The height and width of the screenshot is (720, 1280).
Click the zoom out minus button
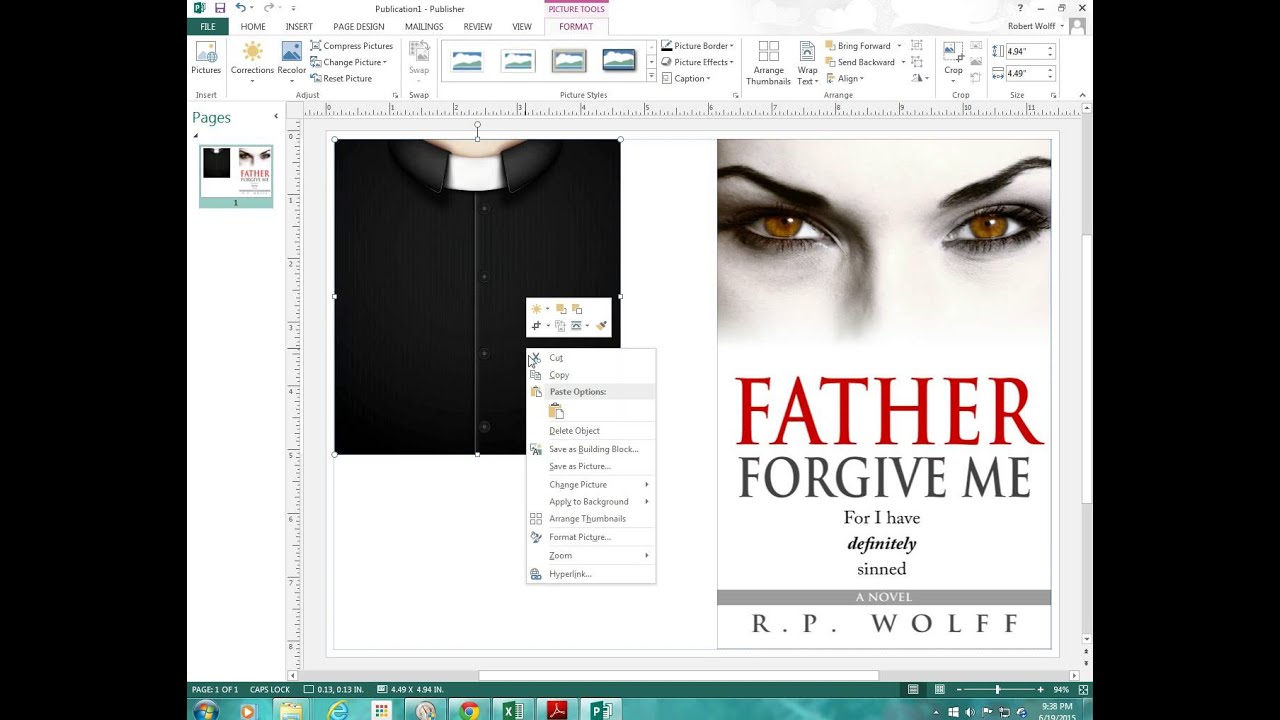point(959,690)
